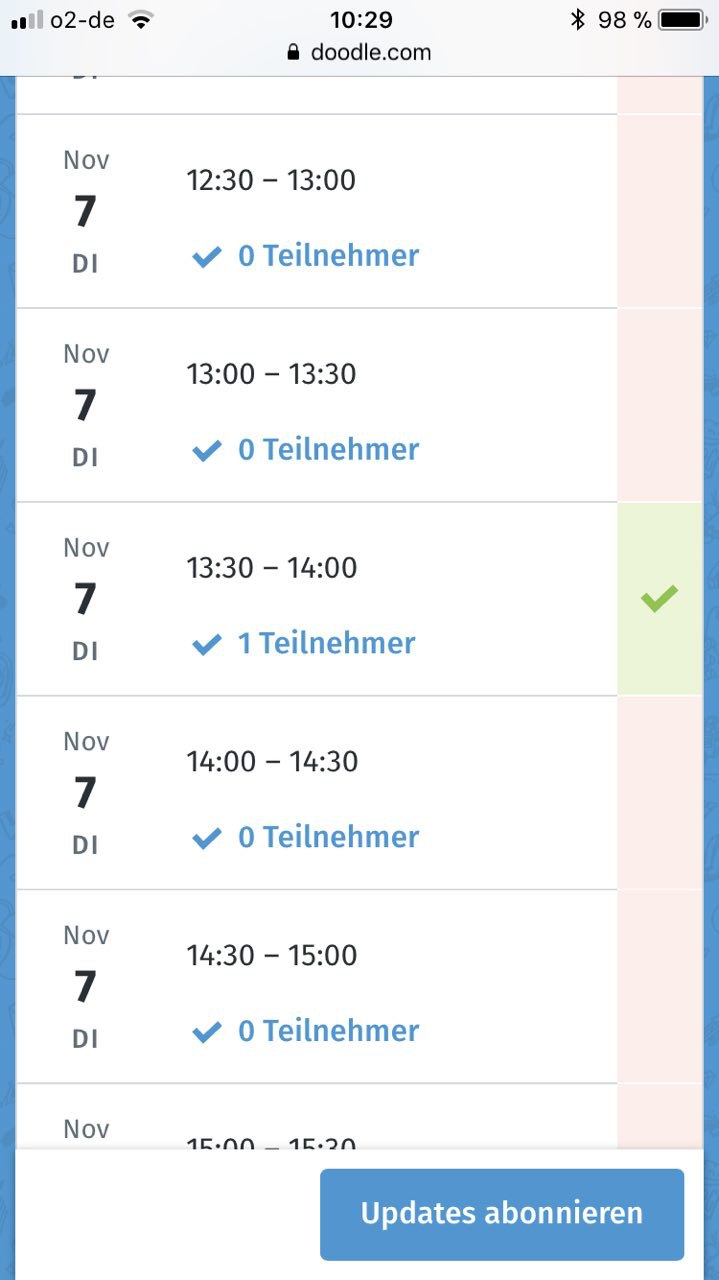Tap the lock icon beside doodle.com
This screenshot has width=719, height=1280.
(x=293, y=52)
